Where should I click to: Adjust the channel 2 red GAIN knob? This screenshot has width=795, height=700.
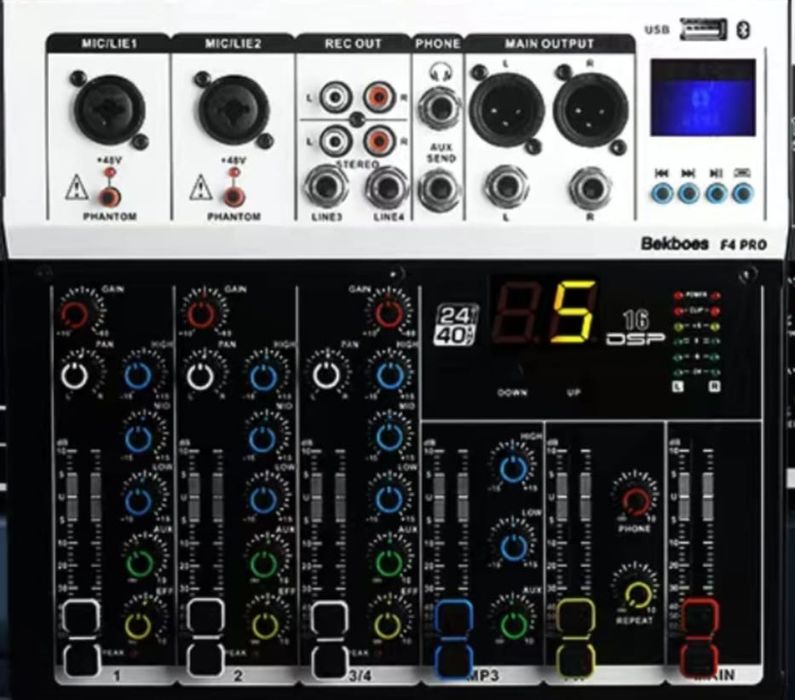[201, 314]
